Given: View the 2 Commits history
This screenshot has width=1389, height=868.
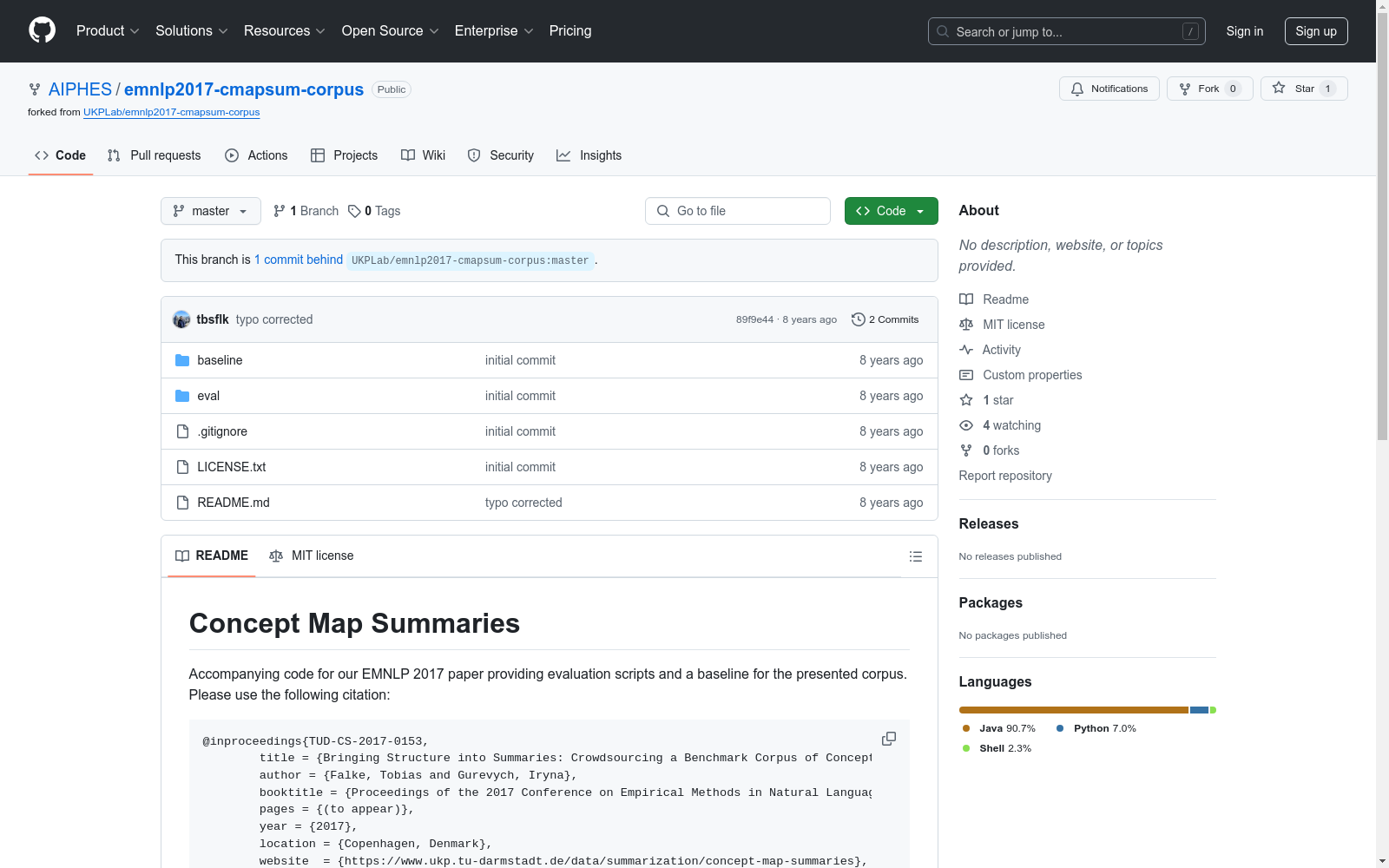Looking at the screenshot, I should (885, 319).
